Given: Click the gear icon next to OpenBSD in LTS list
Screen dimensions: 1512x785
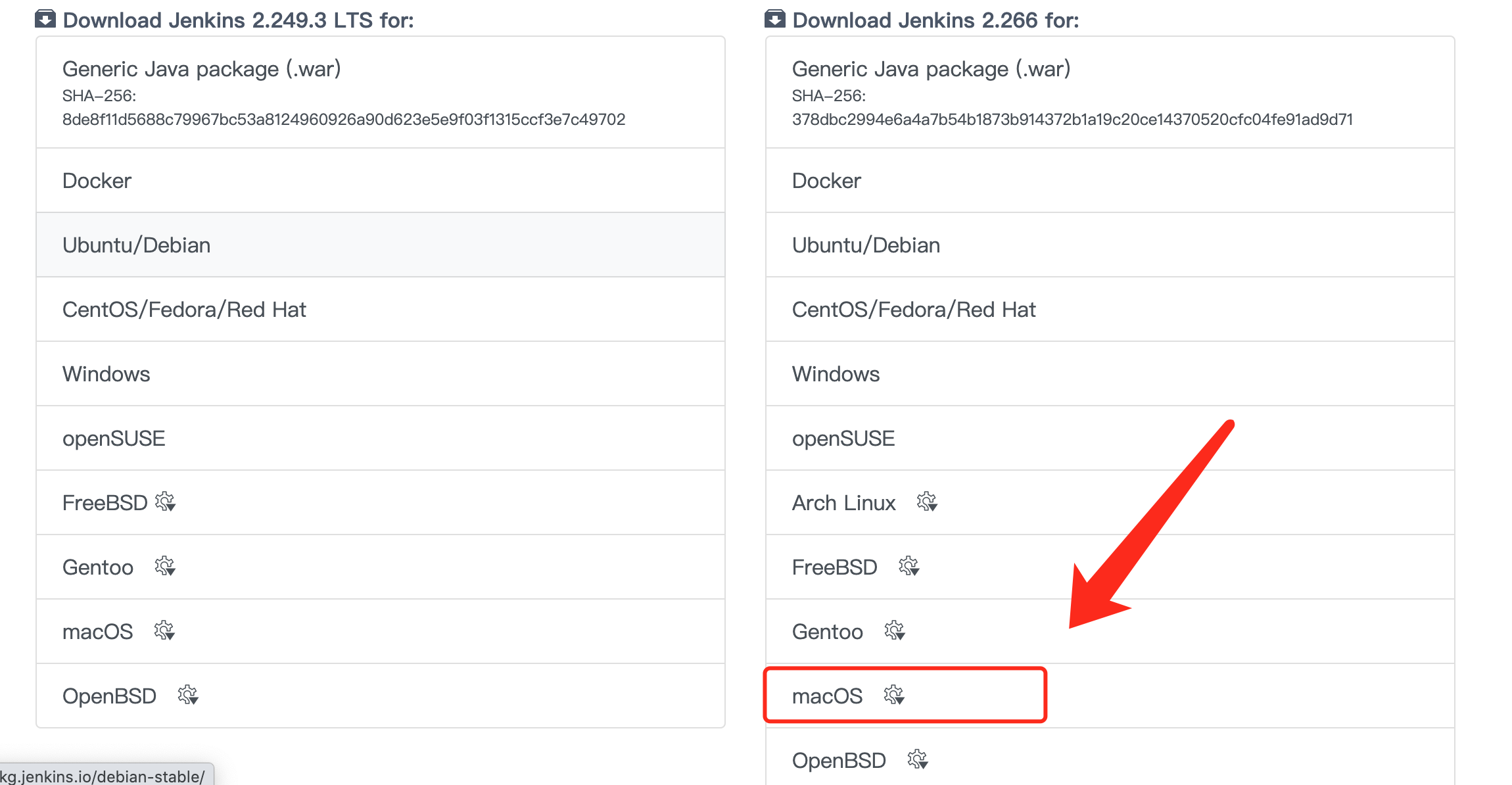Looking at the screenshot, I should (x=188, y=696).
